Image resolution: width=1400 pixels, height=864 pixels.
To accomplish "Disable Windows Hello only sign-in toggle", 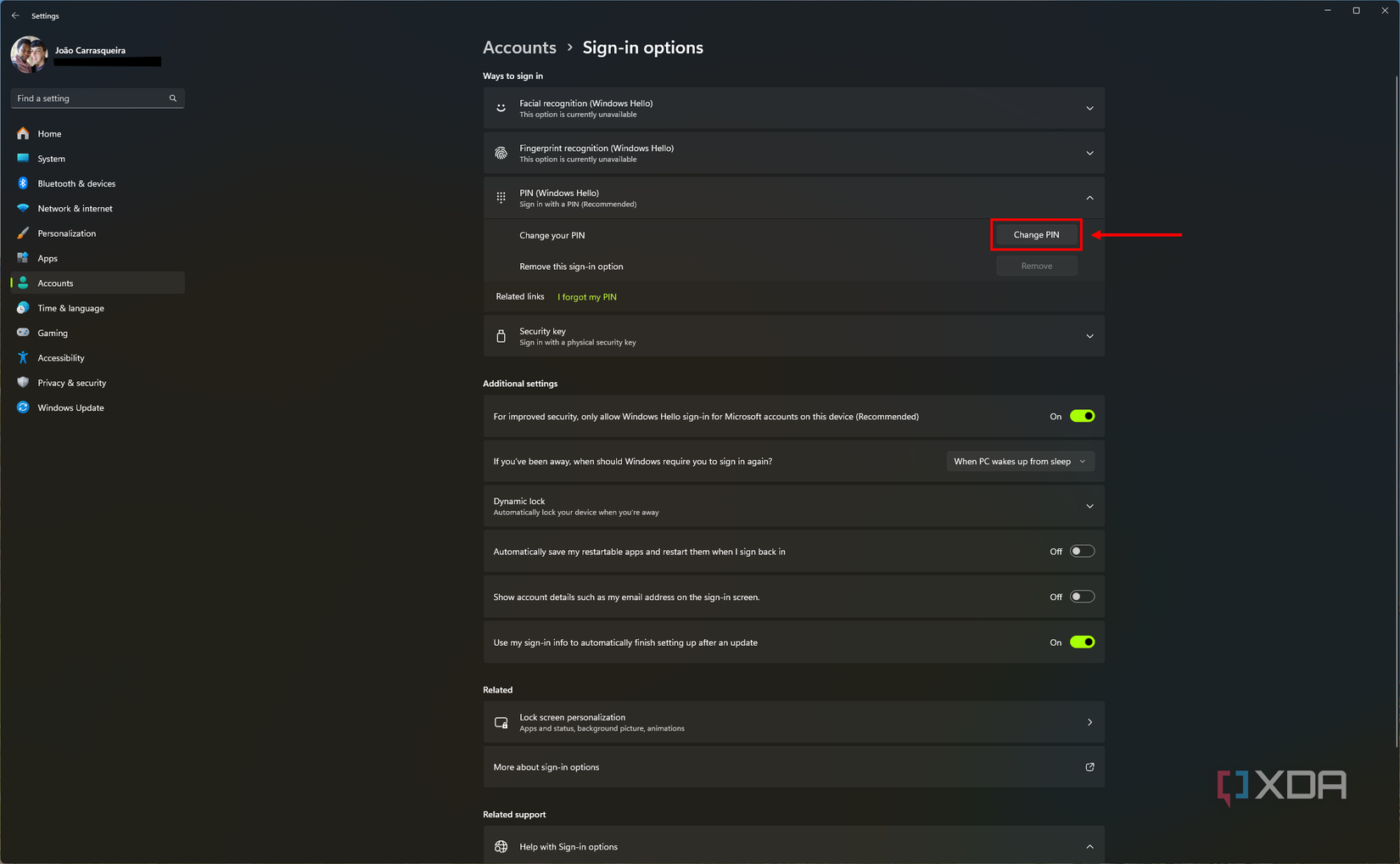I will pyautogui.click(x=1082, y=416).
